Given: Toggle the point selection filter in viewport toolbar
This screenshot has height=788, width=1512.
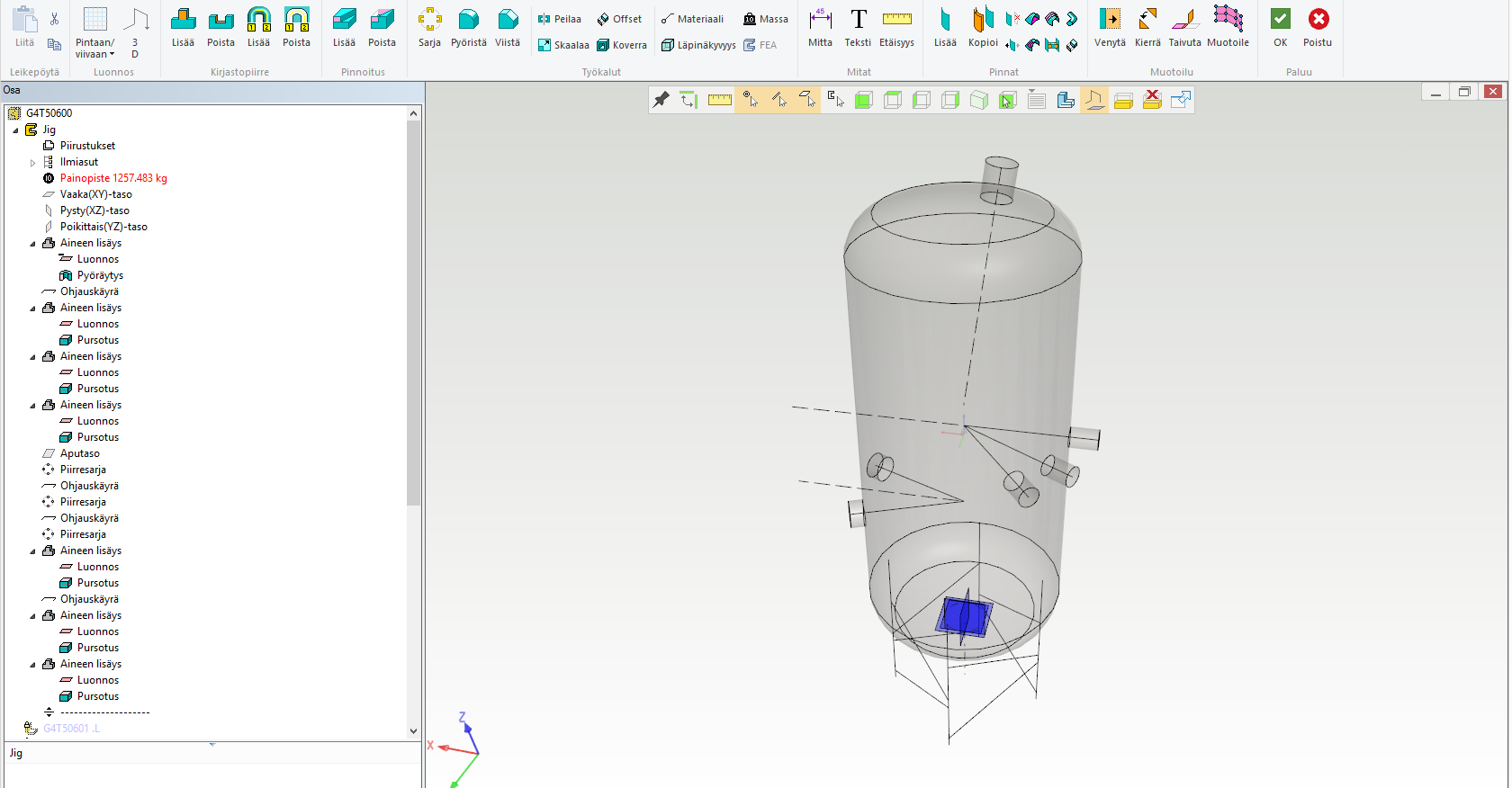Looking at the screenshot, I should (x=750, y=100).
